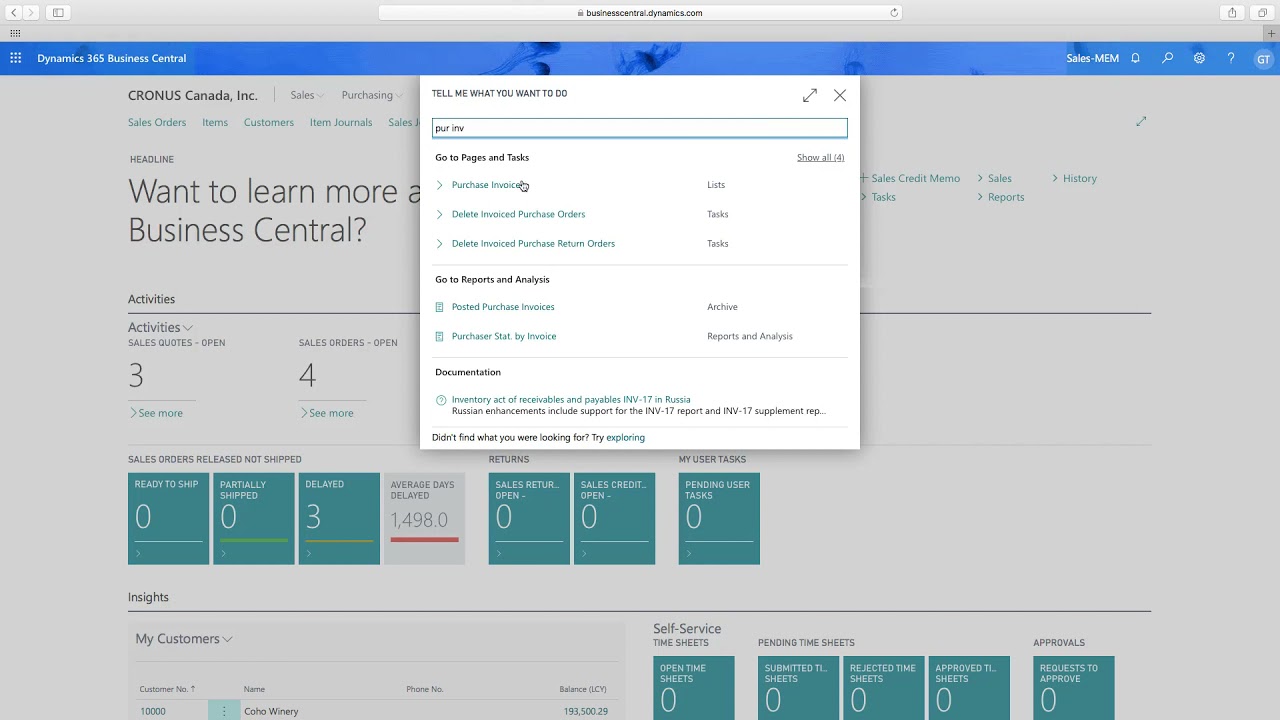Click customer number 10000
The image size is (1280, 720).
point(153,711)
